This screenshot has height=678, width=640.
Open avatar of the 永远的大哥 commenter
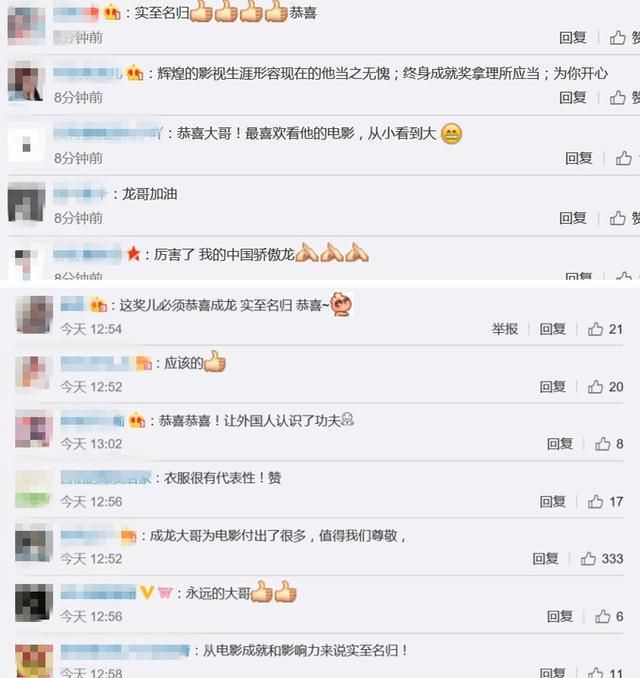[34, 603]
